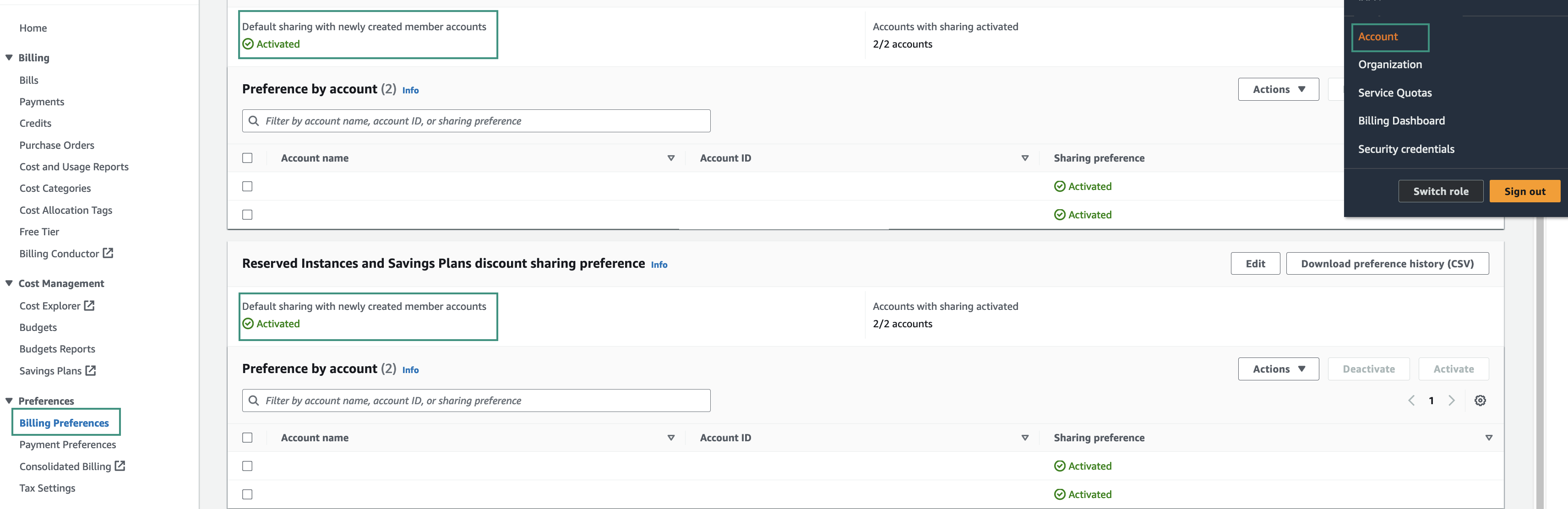Click the Edit button for discount sharing
The image size is (1568, 509).
[1255, 263]
